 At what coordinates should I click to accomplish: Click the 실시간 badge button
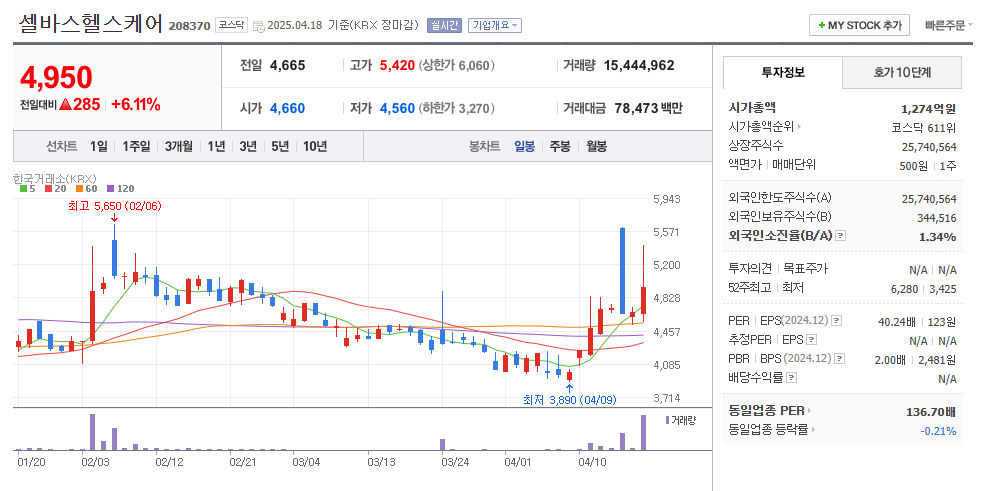(444, 26)
